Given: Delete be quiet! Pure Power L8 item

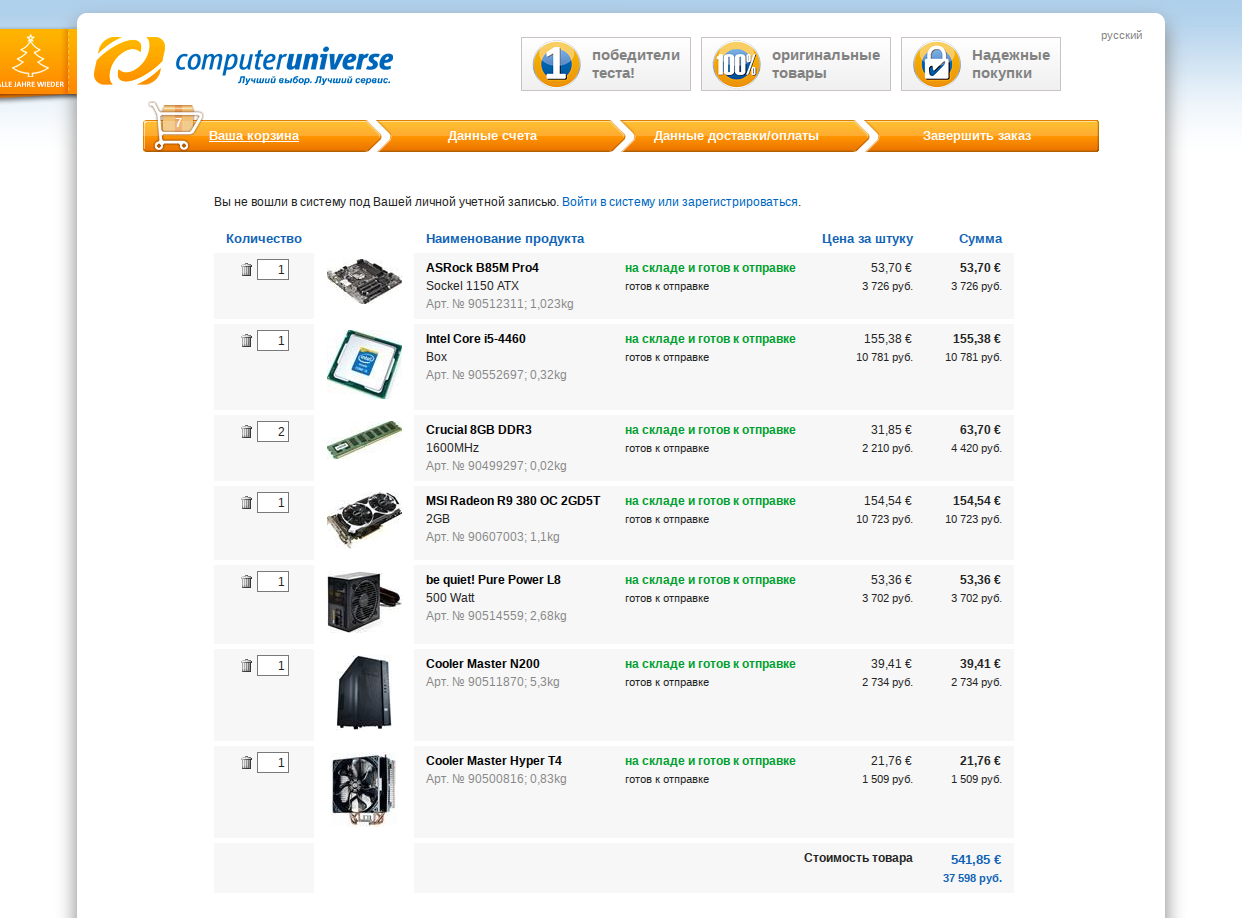Looking at the screenshot, I should pos(247,582).
